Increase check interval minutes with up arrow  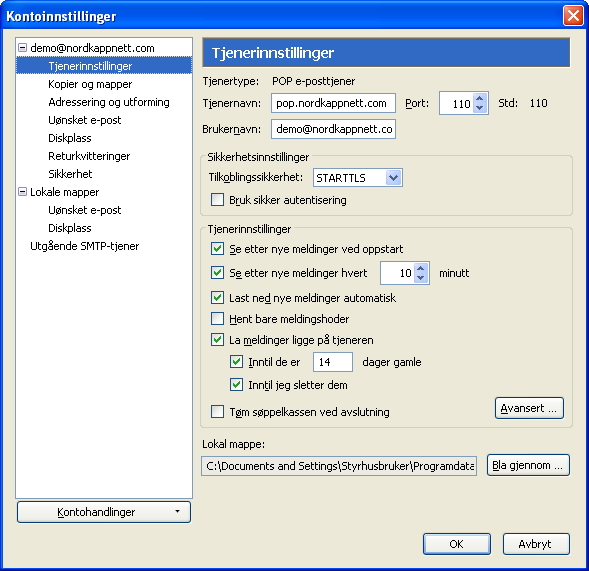[421, 268]
